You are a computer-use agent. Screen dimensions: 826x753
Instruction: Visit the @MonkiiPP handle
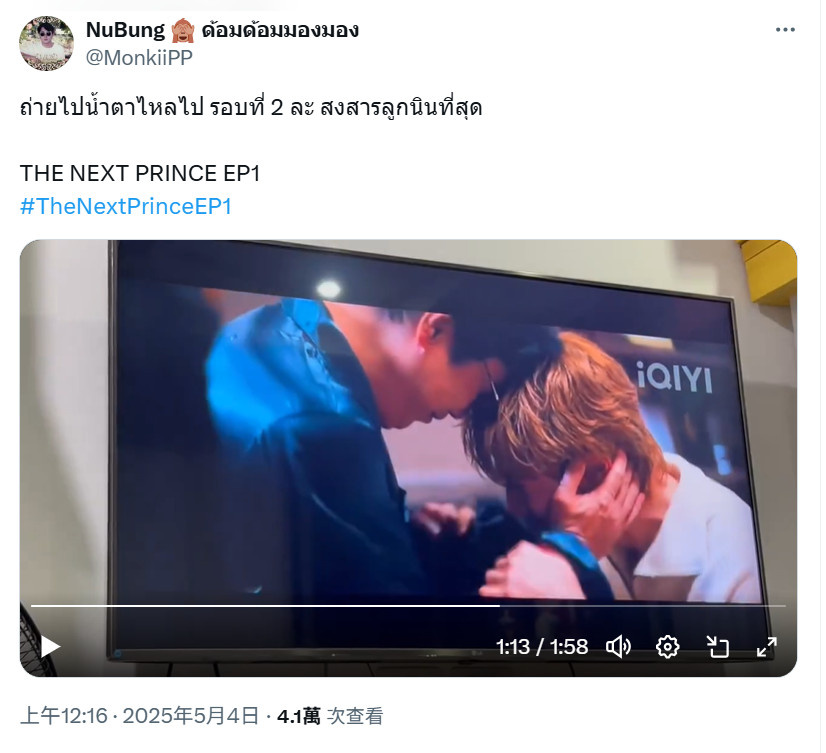click(139, 57)
